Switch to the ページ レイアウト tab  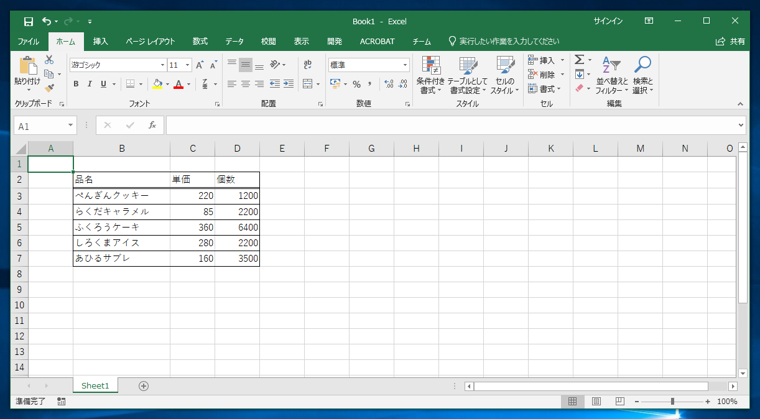(150, 42)
